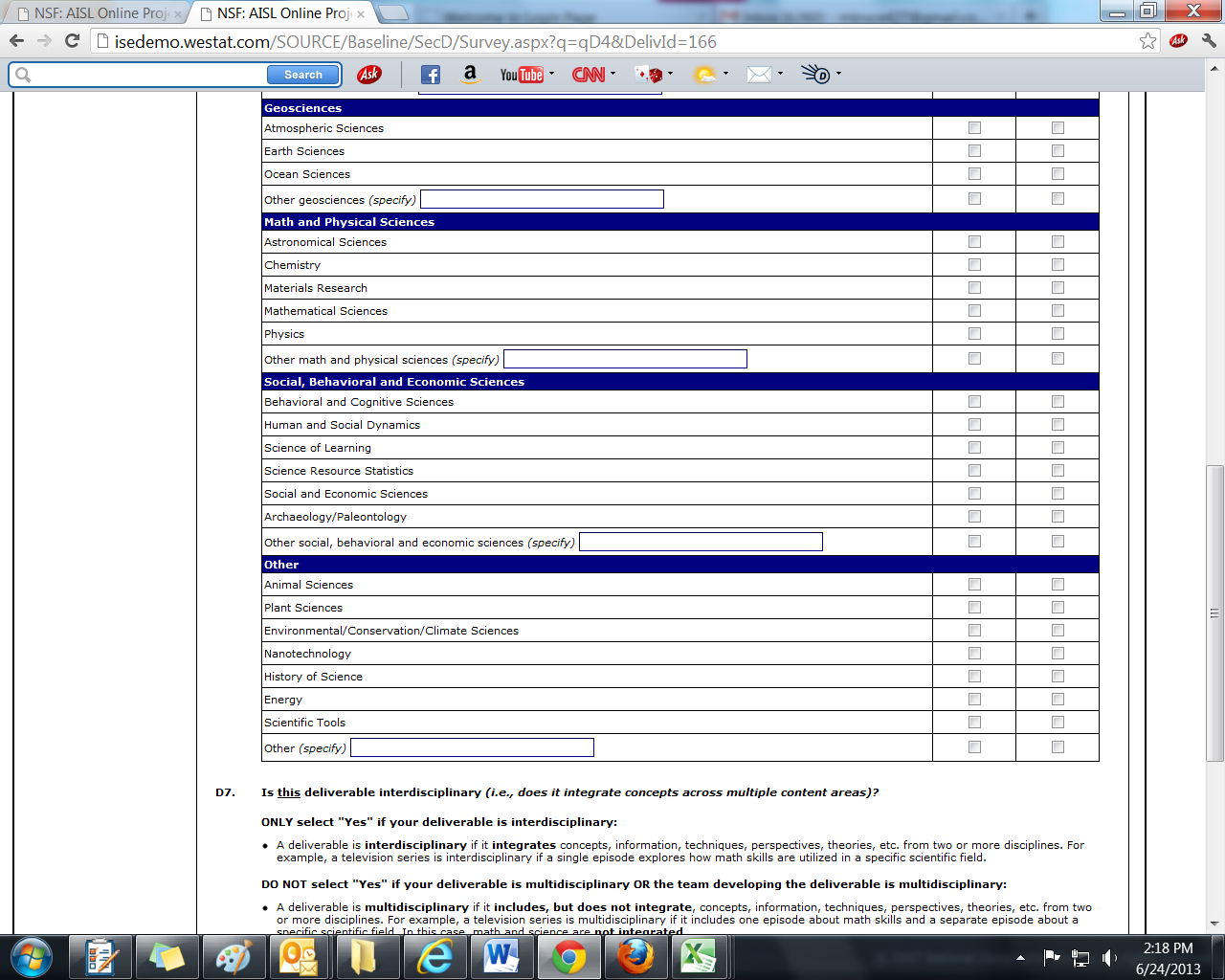Open the weather dropdown arrow
The height and width of the screenshot is (980, 1225).
725,74
